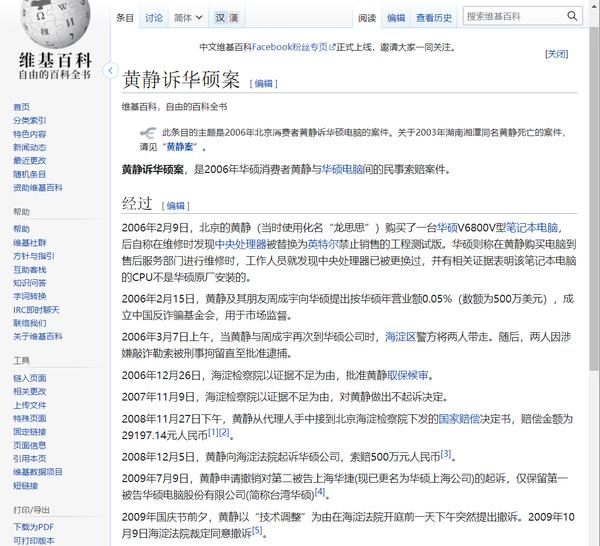Open the 笔记本电脑 link
The height and width of the screenshot is (546, 600).
(x=532, y=228)
